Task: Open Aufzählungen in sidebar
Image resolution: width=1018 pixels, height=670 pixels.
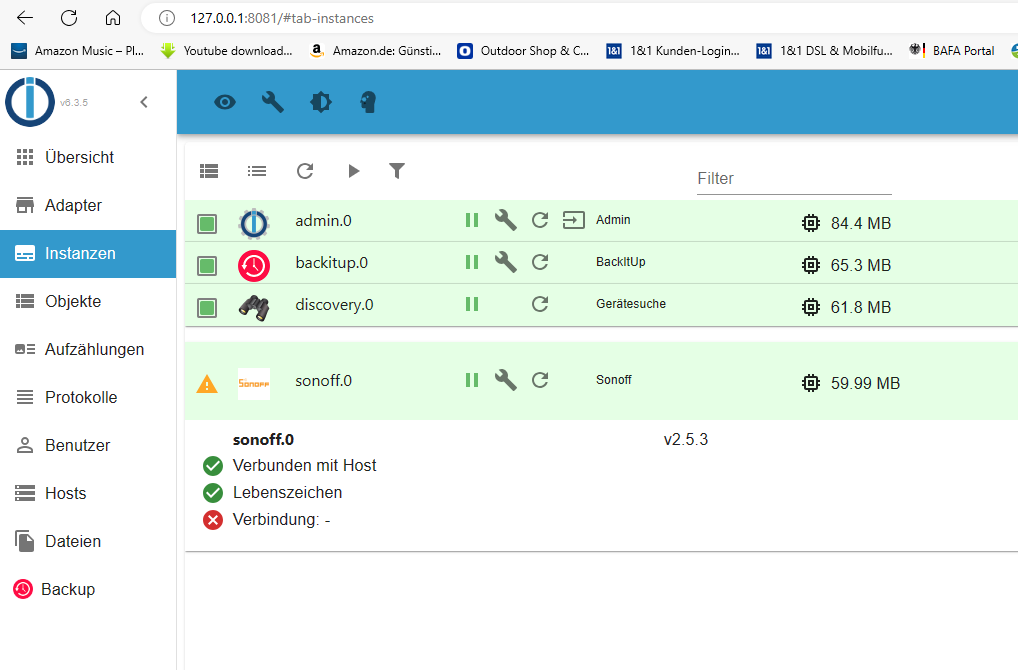Action: 88,349
